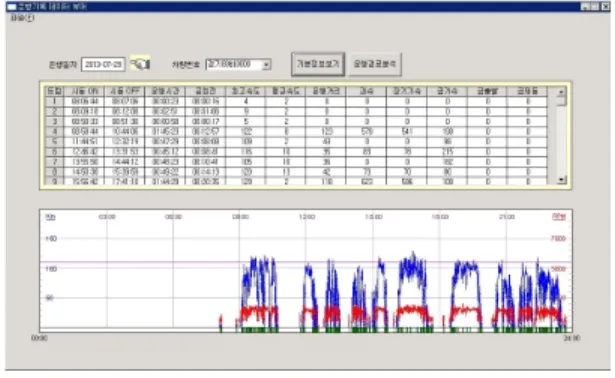Click the 2013-07-29 date input field
The image size is (615, 378).
pyautogui.click(x=103, y=64)
